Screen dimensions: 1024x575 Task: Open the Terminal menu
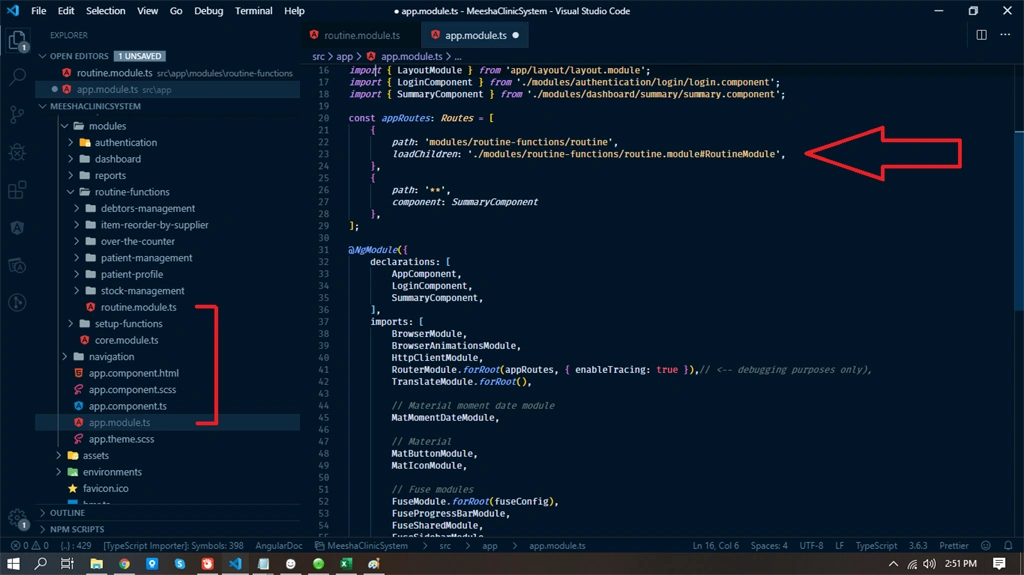tap(253, 11)
